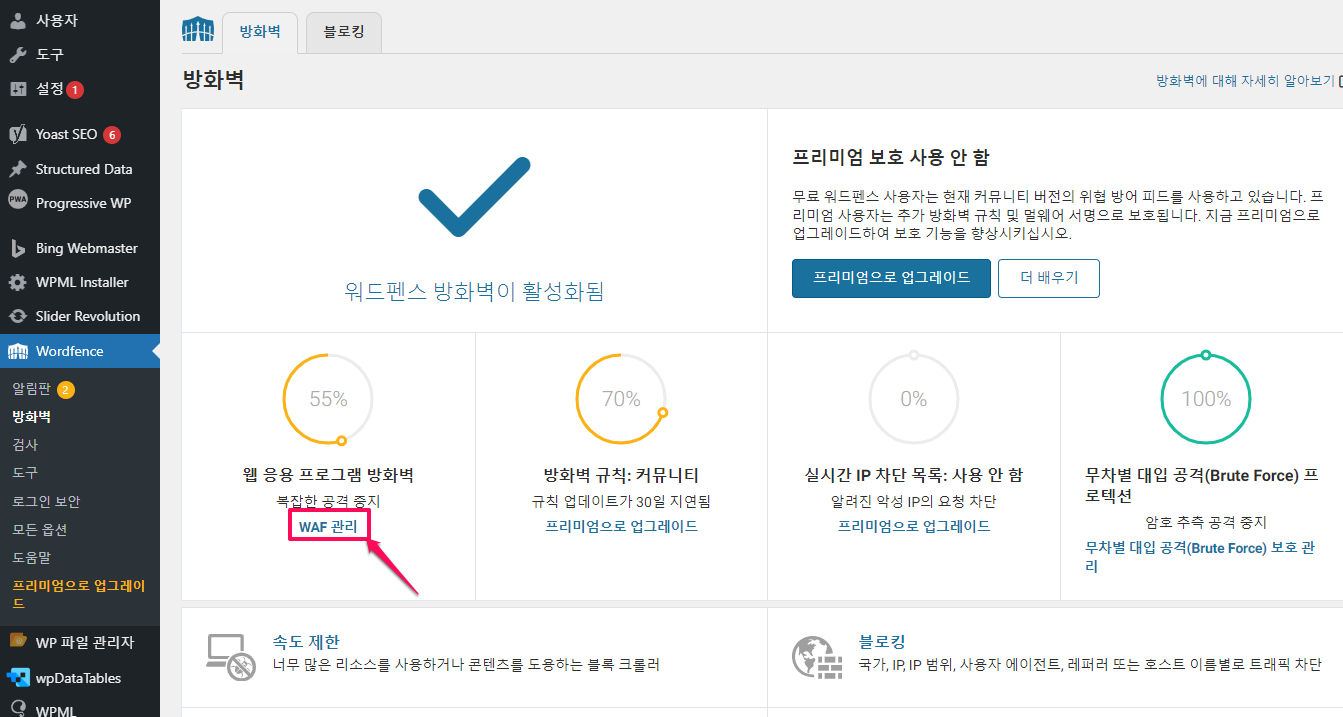Click the 0% real-time IP blocklist gauge

point(914,399)
